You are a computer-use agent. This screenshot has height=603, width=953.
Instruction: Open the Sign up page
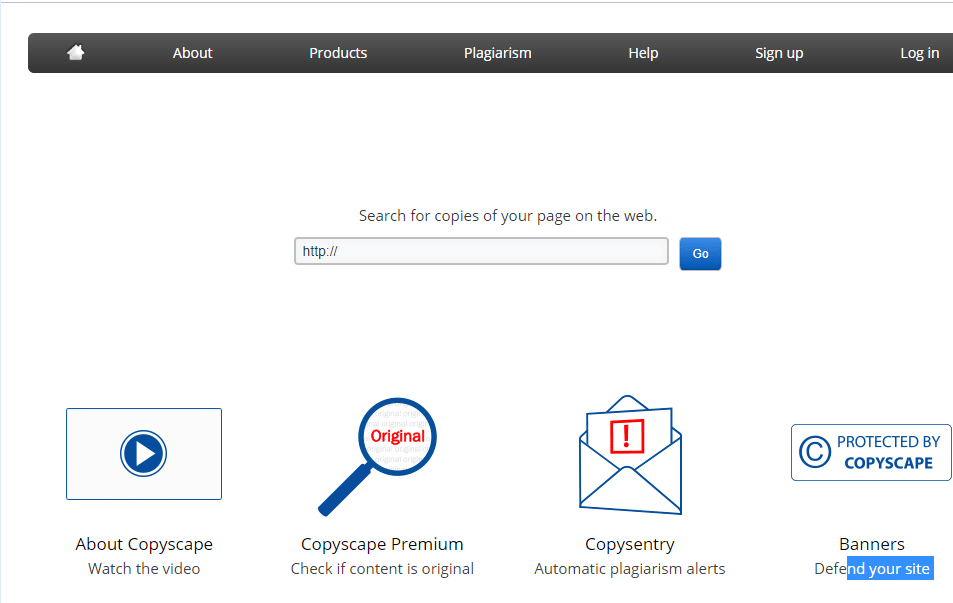click(779, 53)
